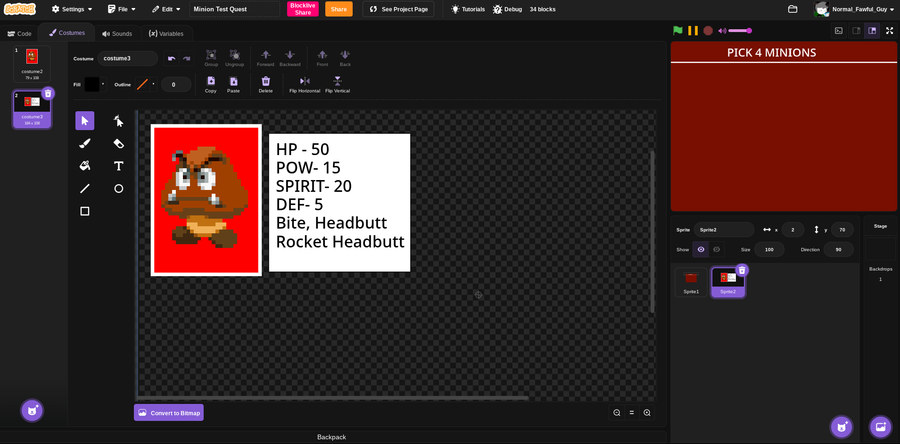900x444 pixels.
Task: Select Sprite1 in the sprite list
Action: [x=691, y=282]
